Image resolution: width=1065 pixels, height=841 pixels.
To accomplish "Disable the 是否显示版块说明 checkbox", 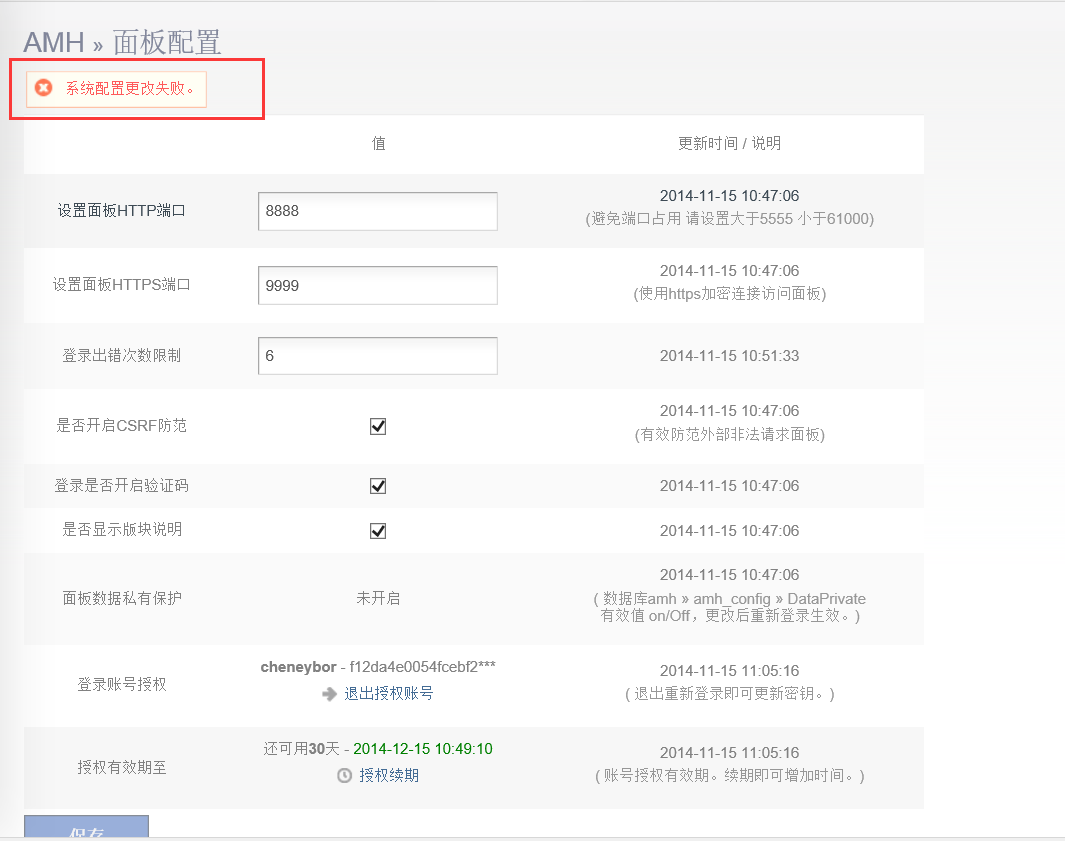I will (x=378, y=530).
